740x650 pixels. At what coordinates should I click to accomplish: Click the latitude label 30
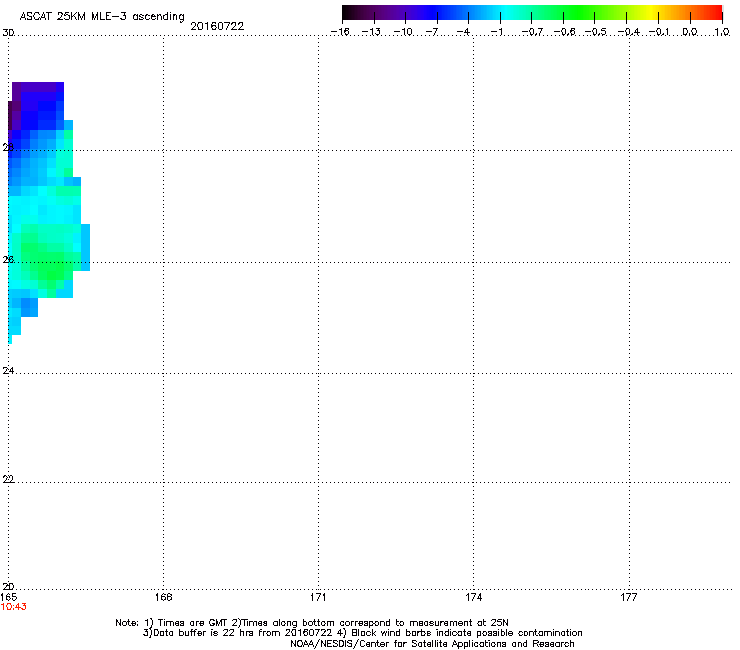(8, 33)
